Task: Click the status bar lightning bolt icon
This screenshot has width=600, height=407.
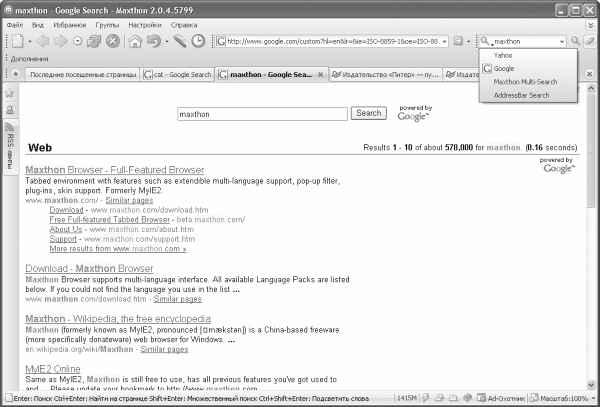Action: [x=426, y=398]
